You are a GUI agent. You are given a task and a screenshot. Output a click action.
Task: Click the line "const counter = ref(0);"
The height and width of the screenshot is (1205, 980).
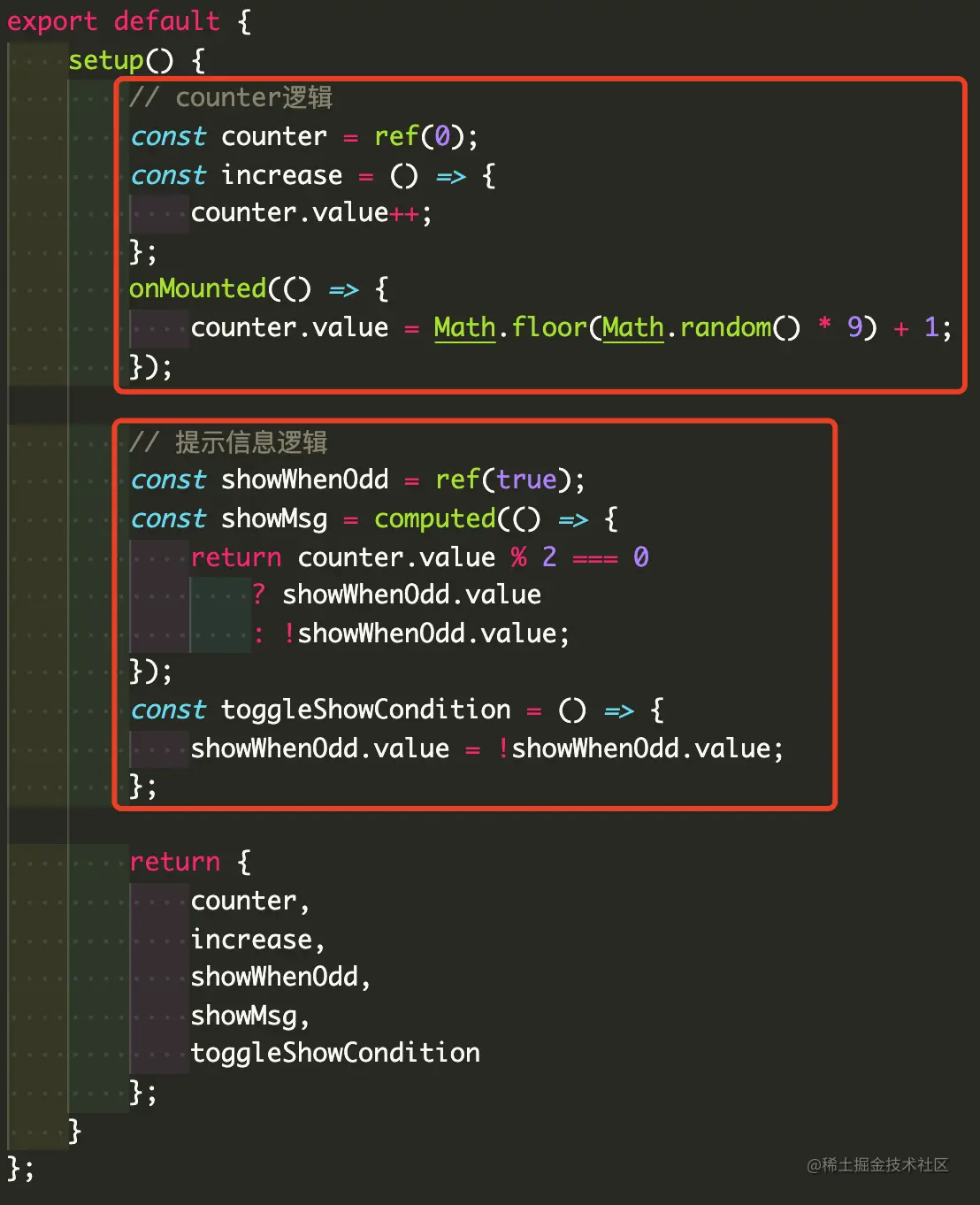click(x=304, y=136)
